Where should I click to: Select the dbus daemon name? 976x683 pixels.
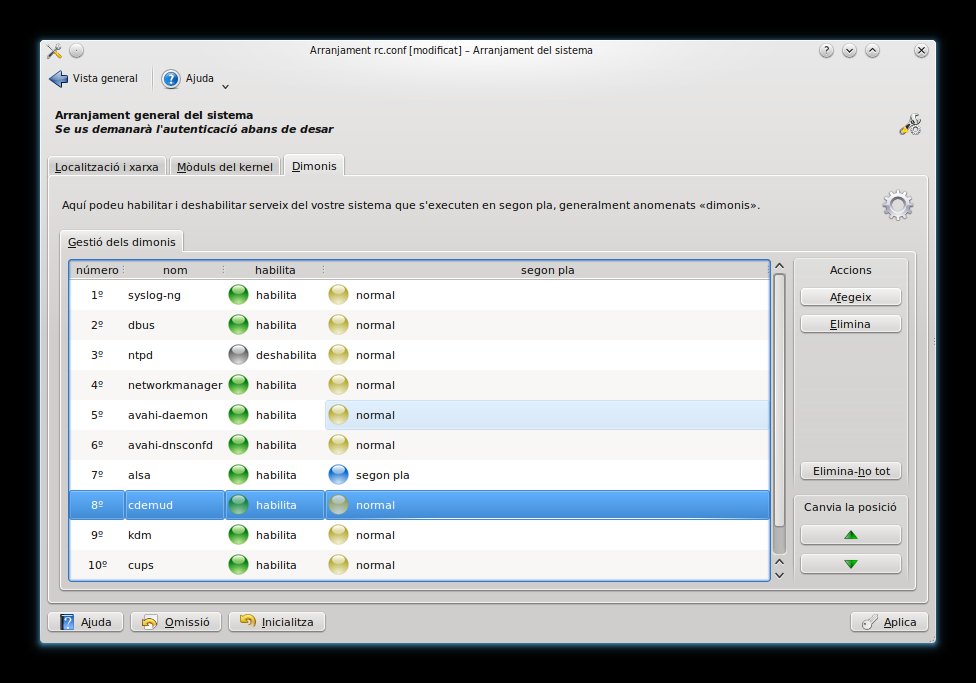pos(141,325)
